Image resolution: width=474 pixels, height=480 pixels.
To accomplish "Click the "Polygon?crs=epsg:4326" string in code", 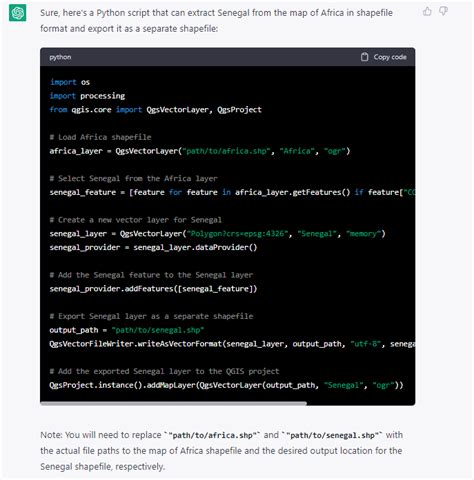I will pos(237,234).
